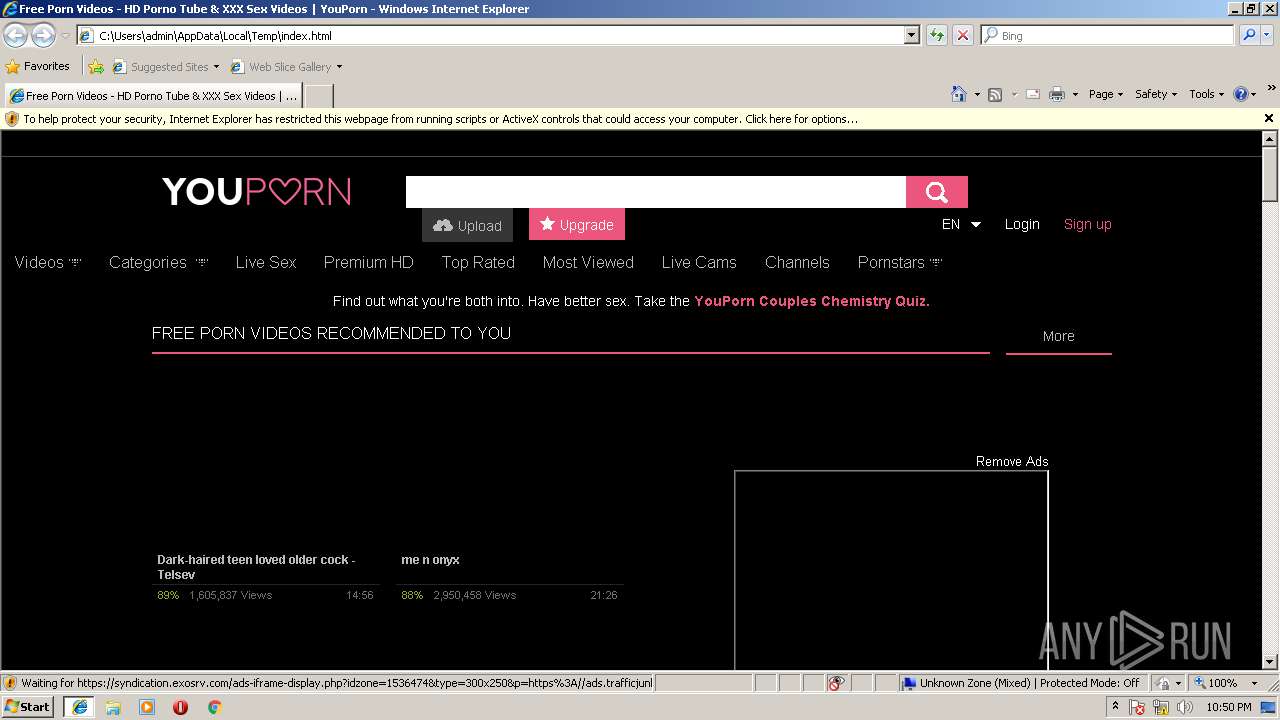Open the Channels navigation link
Viewport: 1280px width, 720px height.
click(x=797, y=262)
